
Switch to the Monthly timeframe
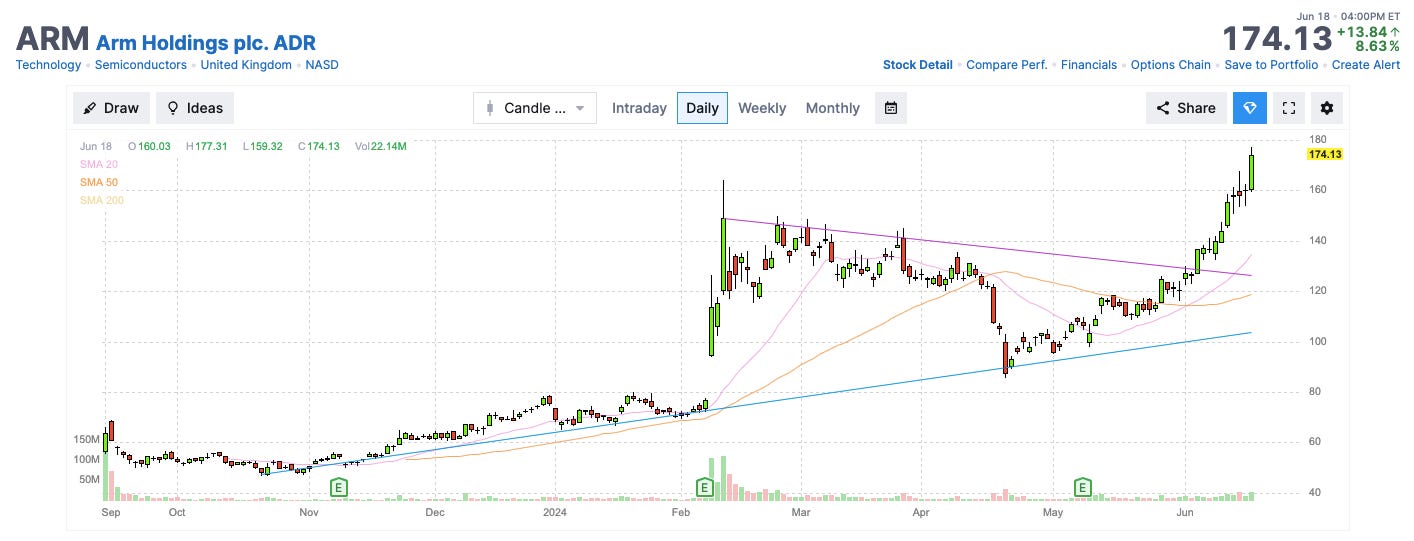tap(832, 108)
